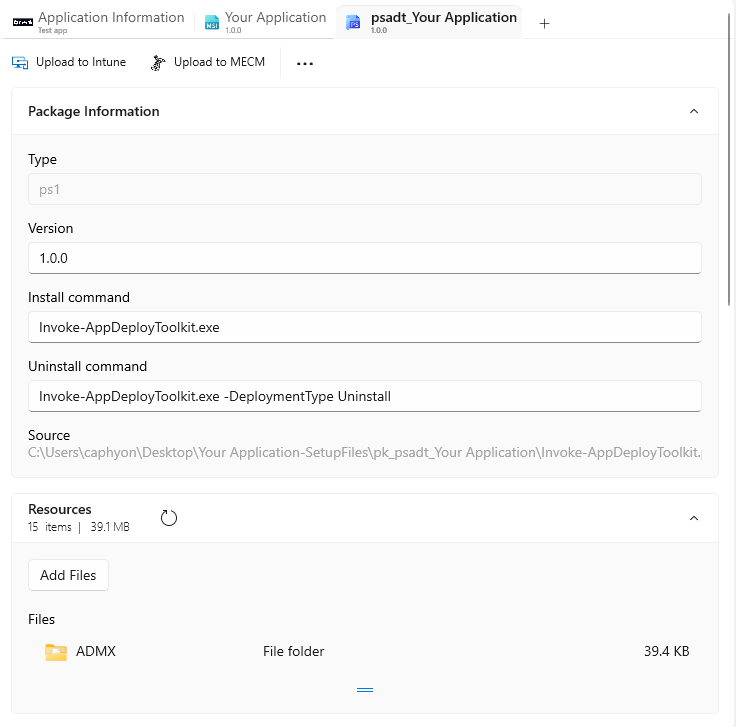Switch to the Application Information tab

[110, 18]
